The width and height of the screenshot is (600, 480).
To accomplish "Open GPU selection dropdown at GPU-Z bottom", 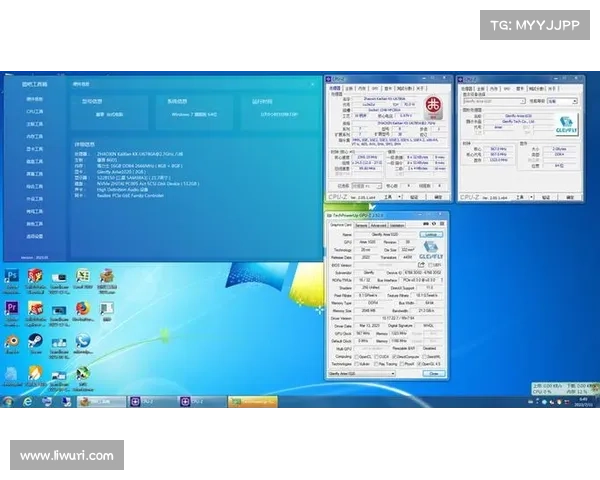I will pyautogui.click(x=362, y=373).
